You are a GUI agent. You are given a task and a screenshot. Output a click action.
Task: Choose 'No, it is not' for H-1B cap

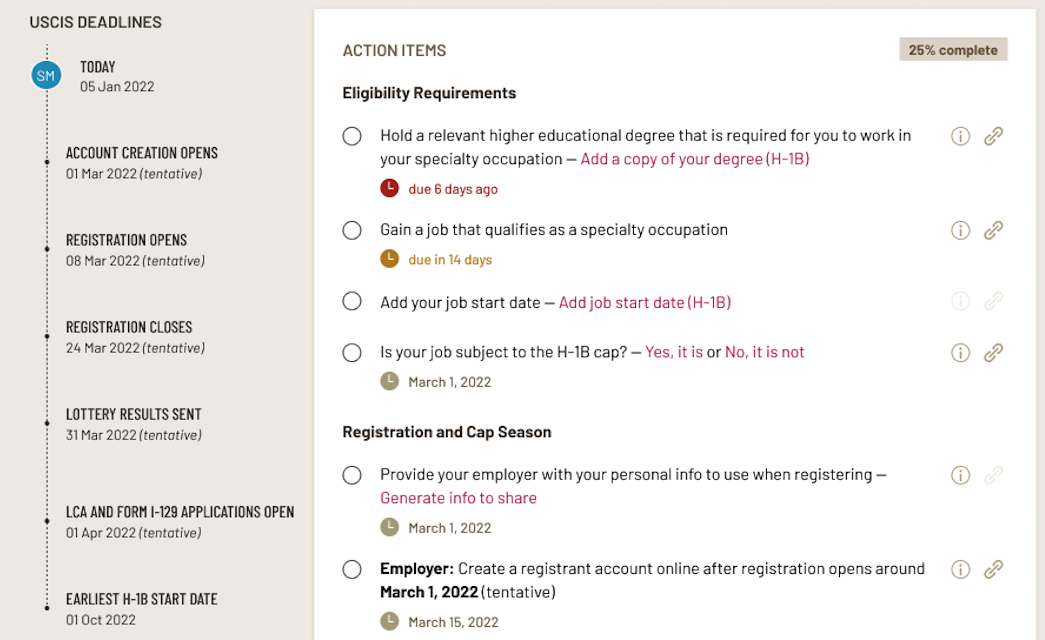(x=764, y=352)
